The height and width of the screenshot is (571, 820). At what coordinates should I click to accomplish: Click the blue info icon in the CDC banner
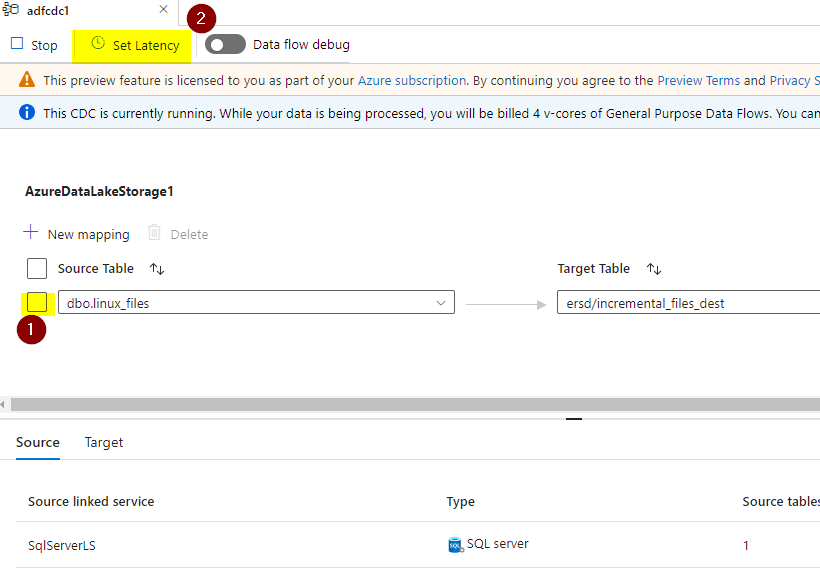[27, 112]
